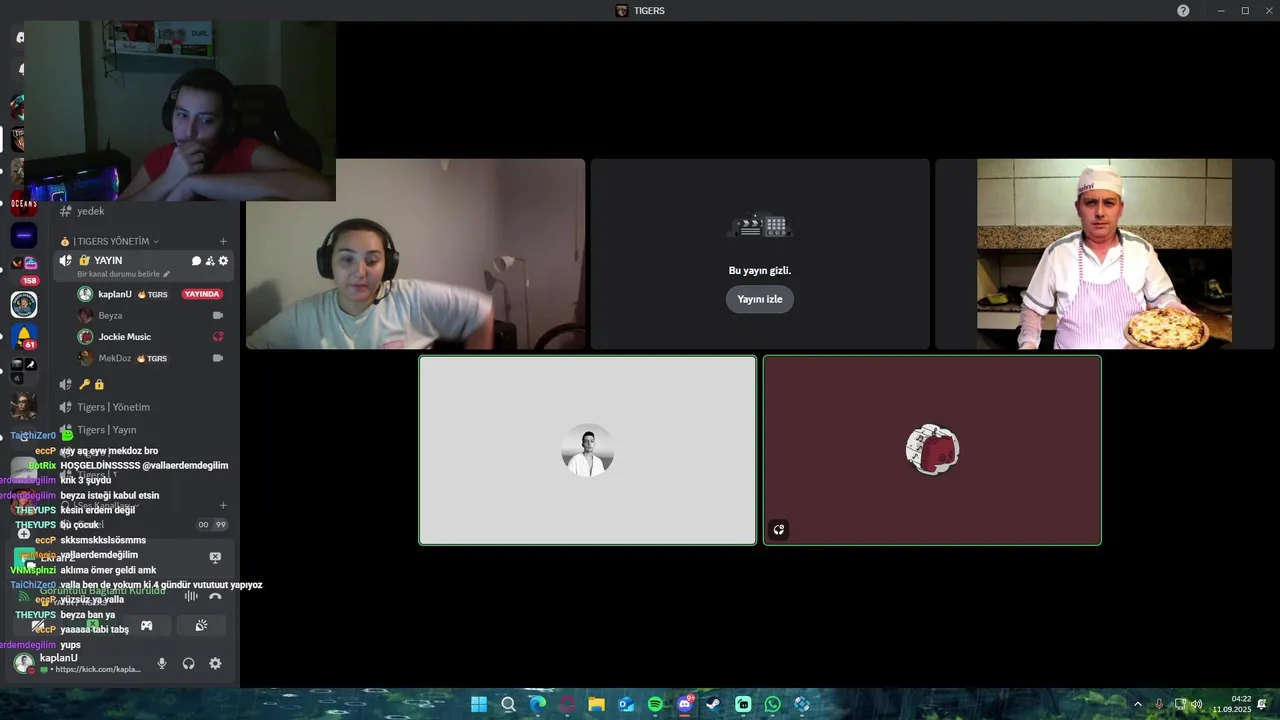
Task: Focus the Jockie Music participant tile
Action: click(x=932, y=450)
